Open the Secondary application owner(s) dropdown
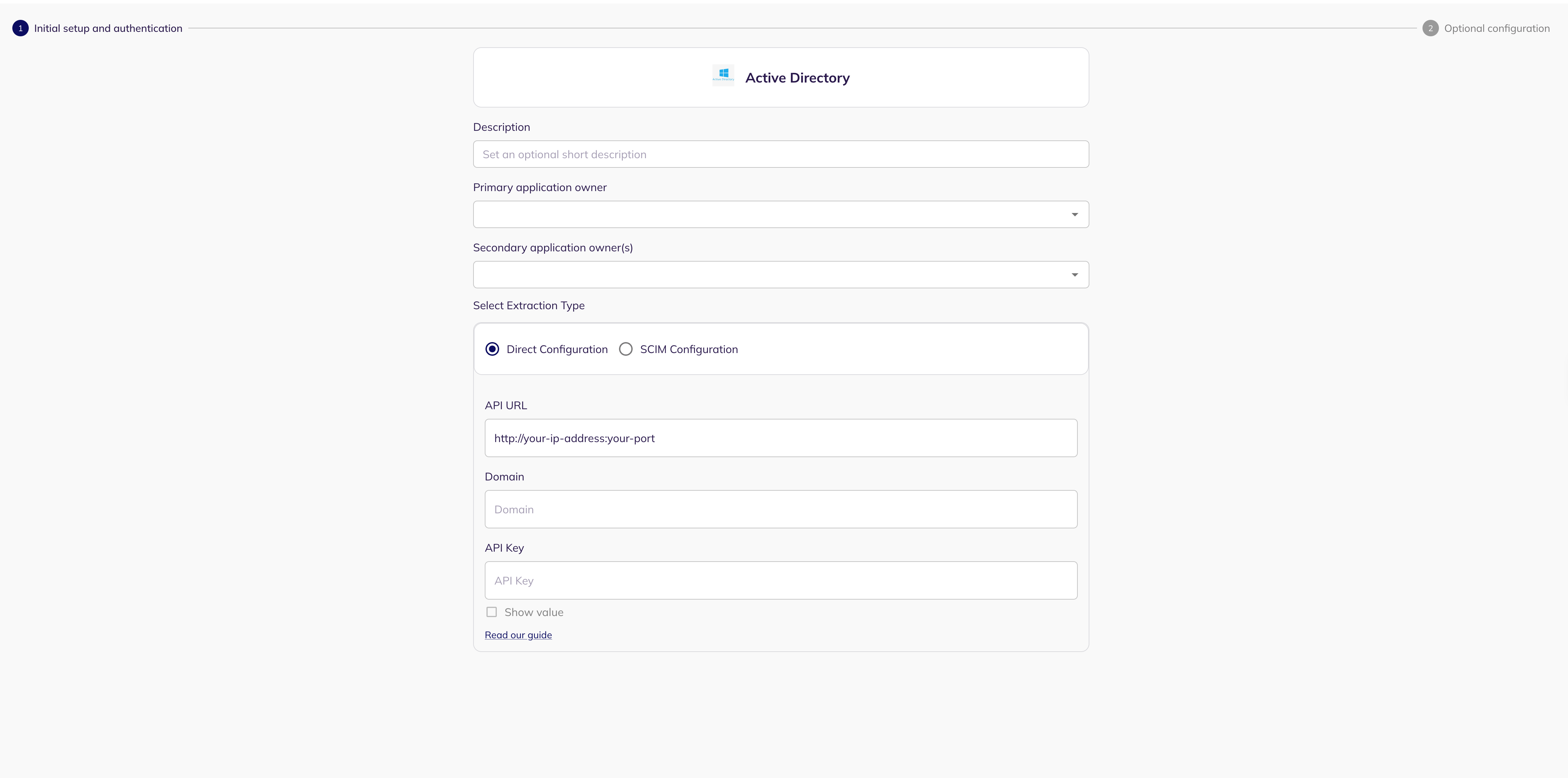Screen dimensions: 1568x778 773,275
